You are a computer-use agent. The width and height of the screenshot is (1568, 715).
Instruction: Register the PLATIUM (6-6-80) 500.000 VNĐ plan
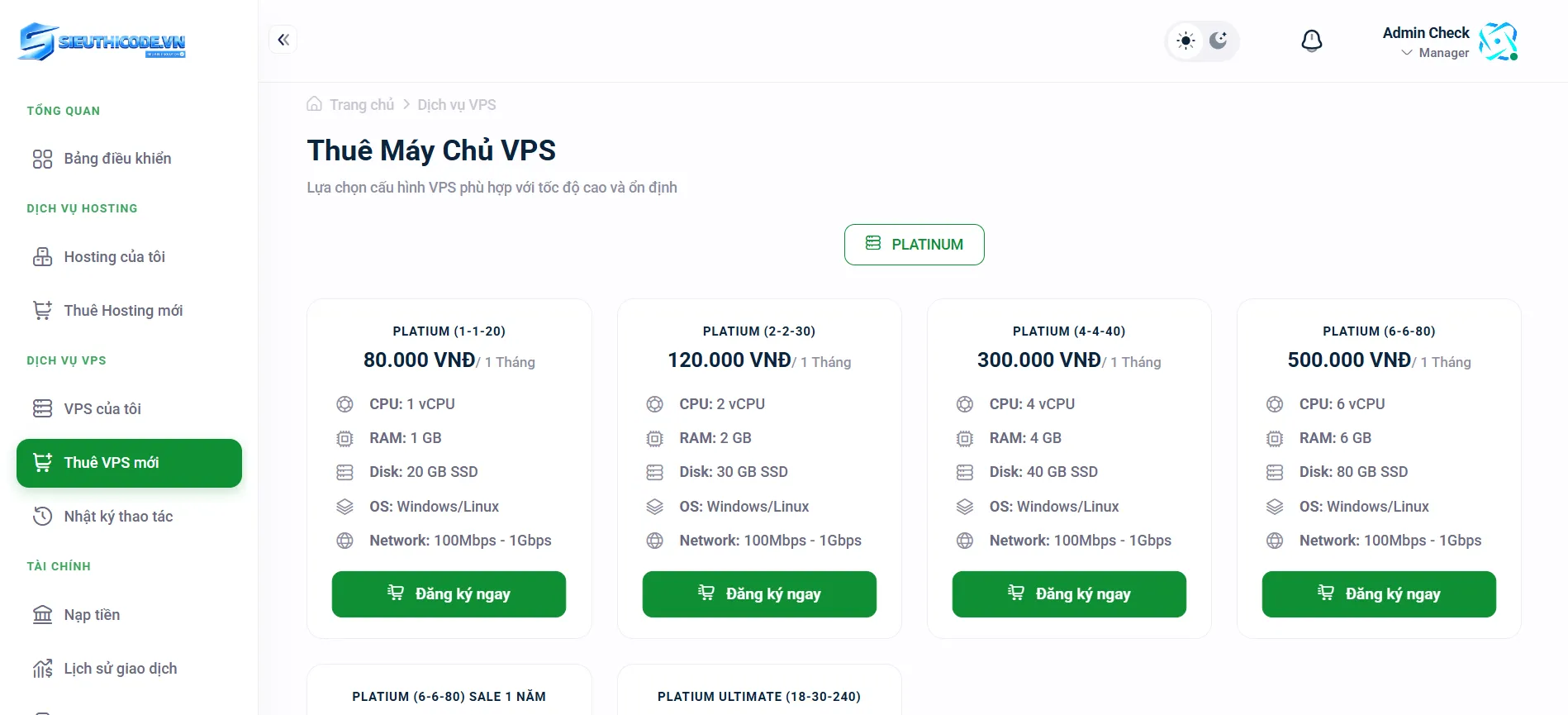[x=1378, y=594]
